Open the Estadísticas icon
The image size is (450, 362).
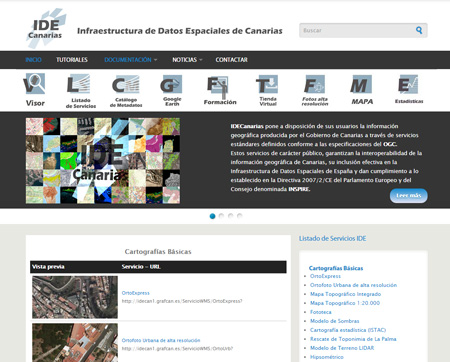[x=409, y=90]
